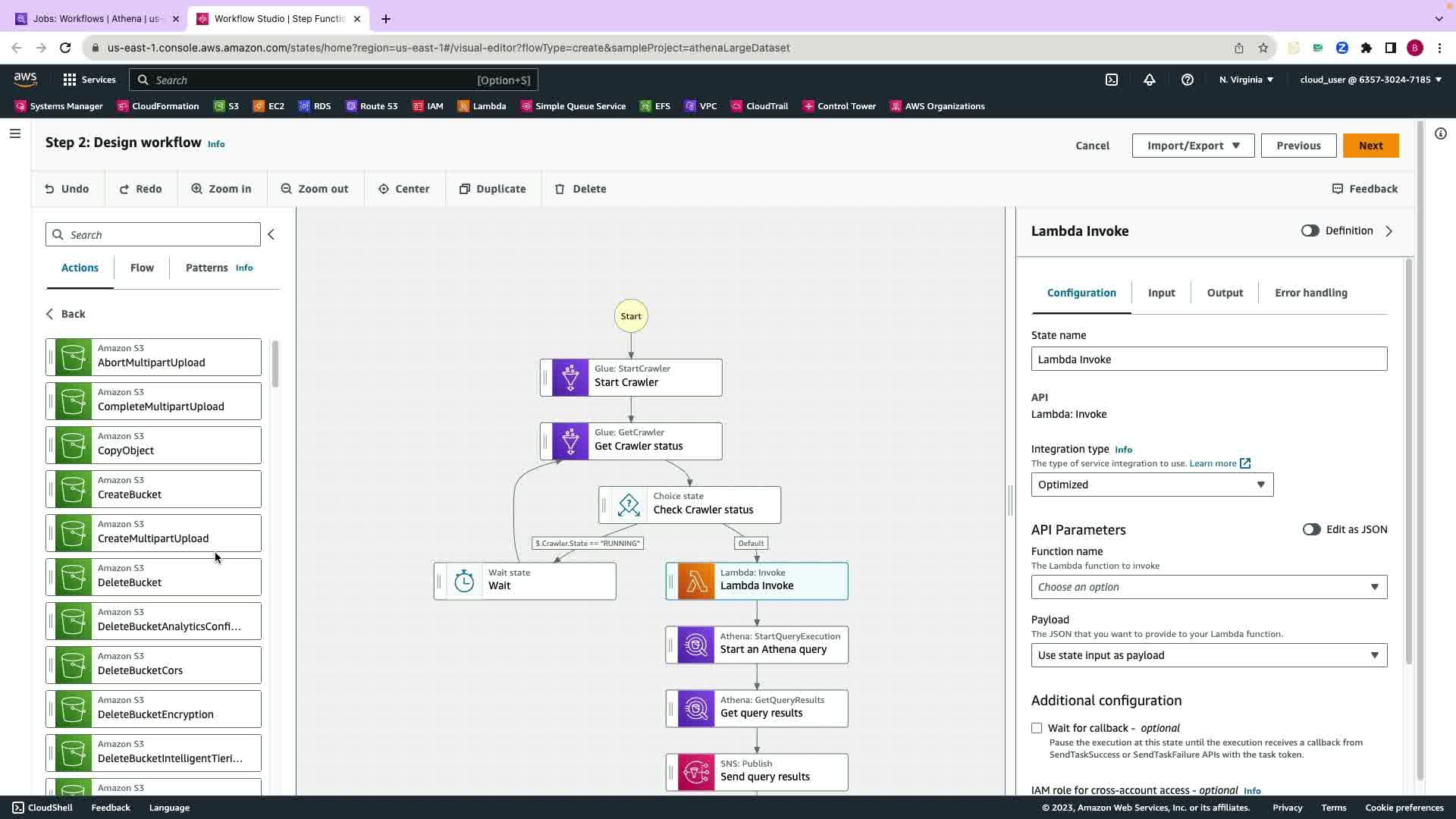Click the State name input field
Image resolution: width=1456 pixels, height=819 pixels.
(x=1209, y=359)
